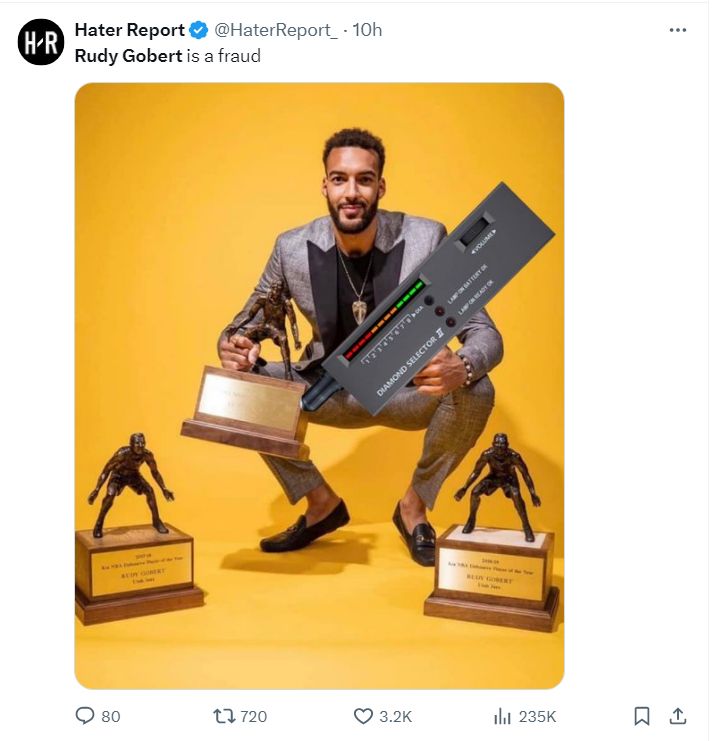Click the 235K views count
712x741 pixels.
coord(538,716)
